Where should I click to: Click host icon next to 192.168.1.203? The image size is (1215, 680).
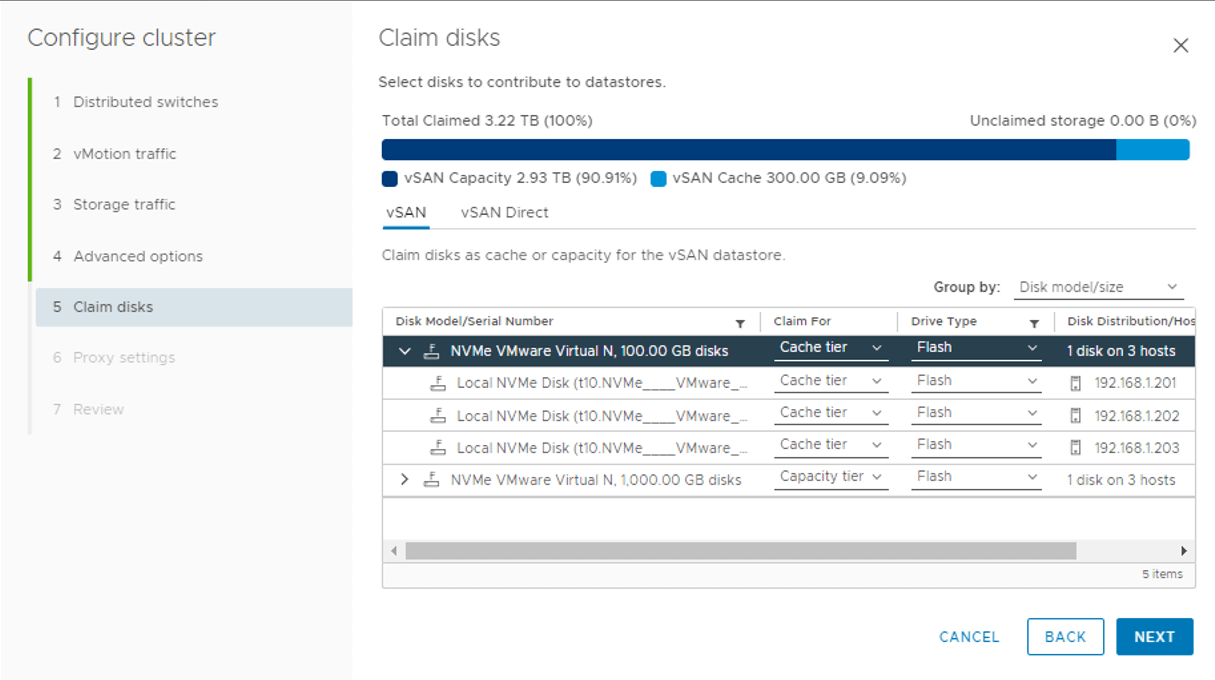(1076, 447)
